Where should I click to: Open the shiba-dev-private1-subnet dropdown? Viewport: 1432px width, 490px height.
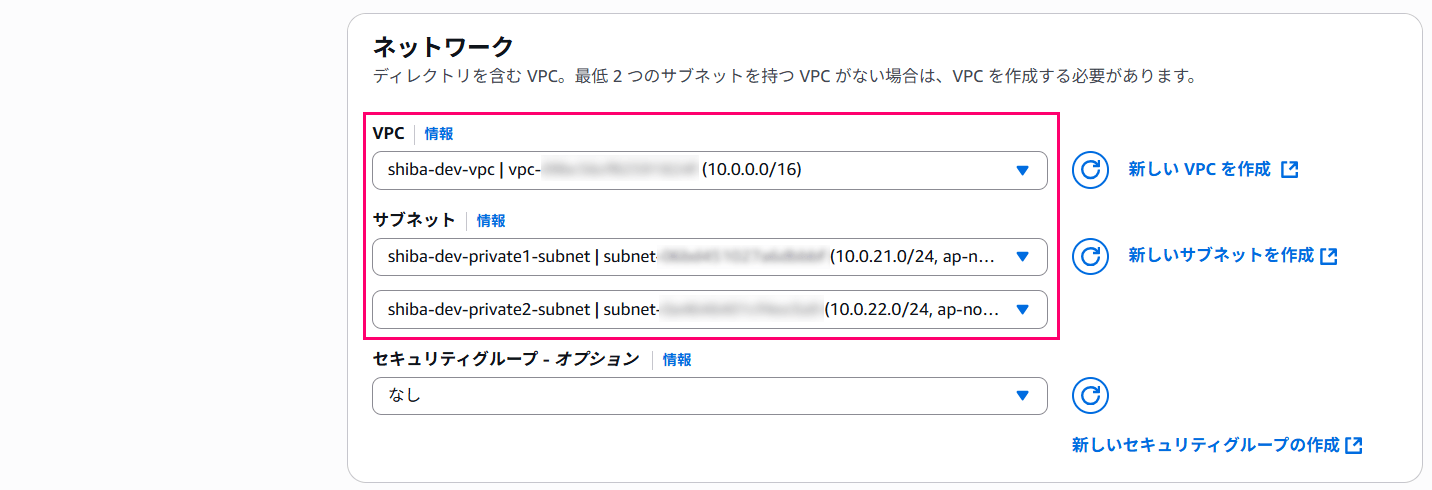click(x=690, y=257)
